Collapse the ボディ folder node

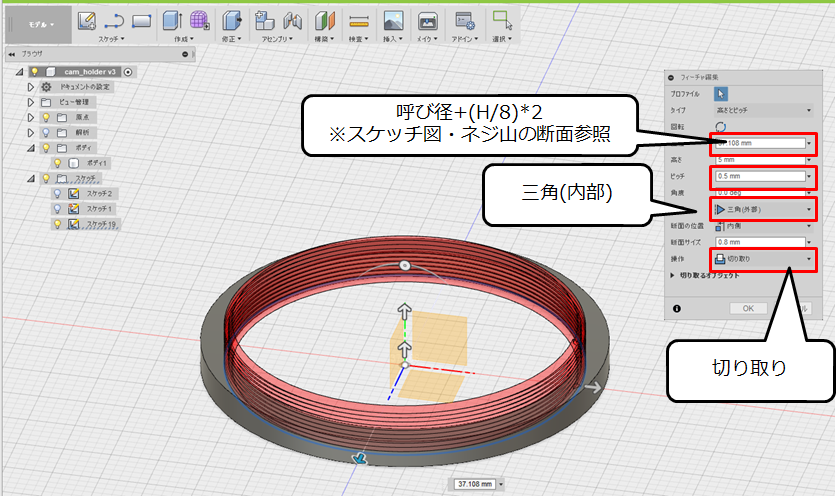(x=31, y=148)
